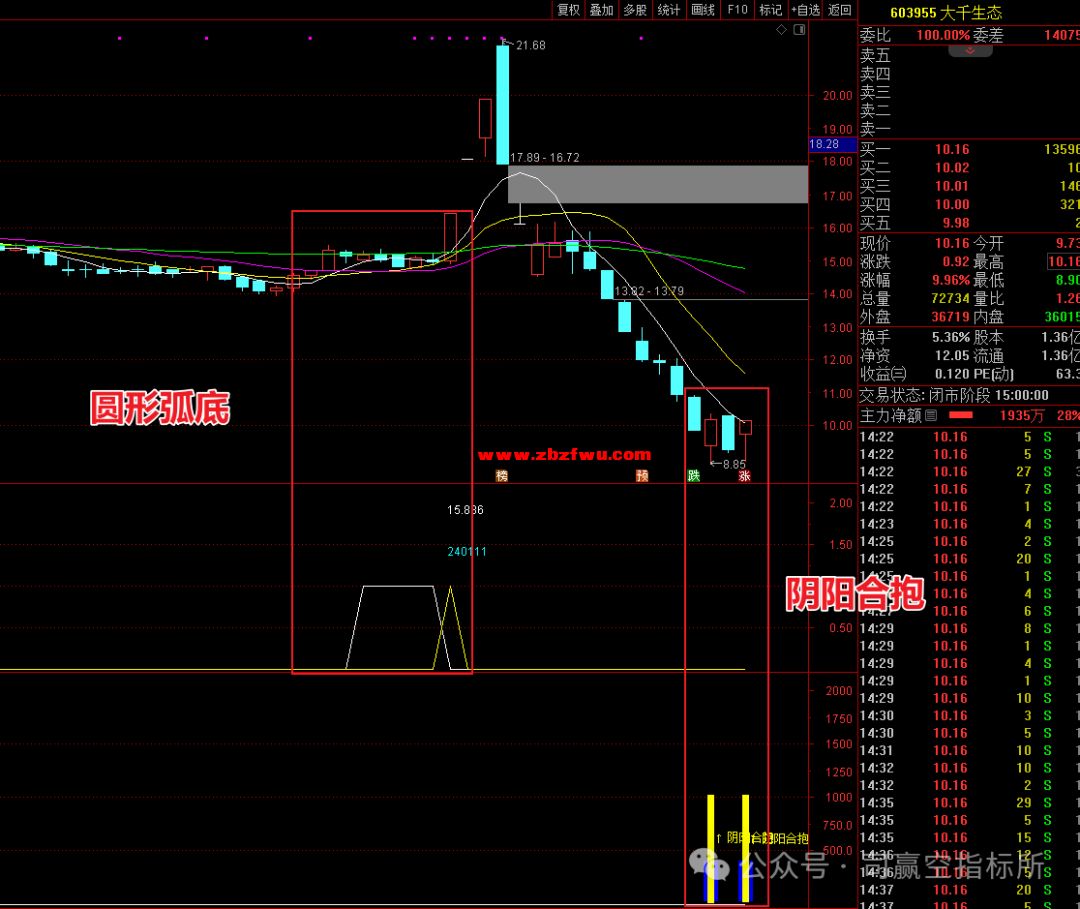Click the 买三 price 10.01
This screenshot has width=1080, height=909.
pos(952,187)
